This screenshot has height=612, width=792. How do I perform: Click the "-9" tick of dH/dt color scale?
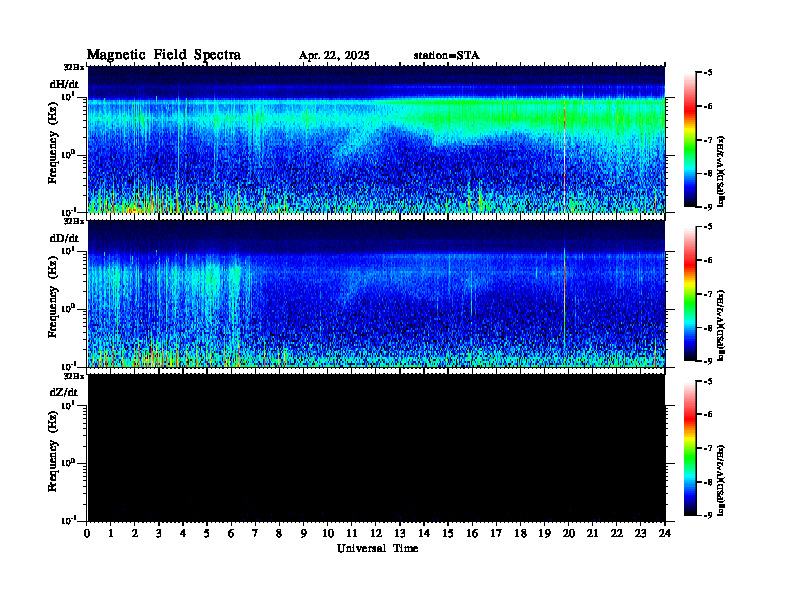[x=708, y=207]
